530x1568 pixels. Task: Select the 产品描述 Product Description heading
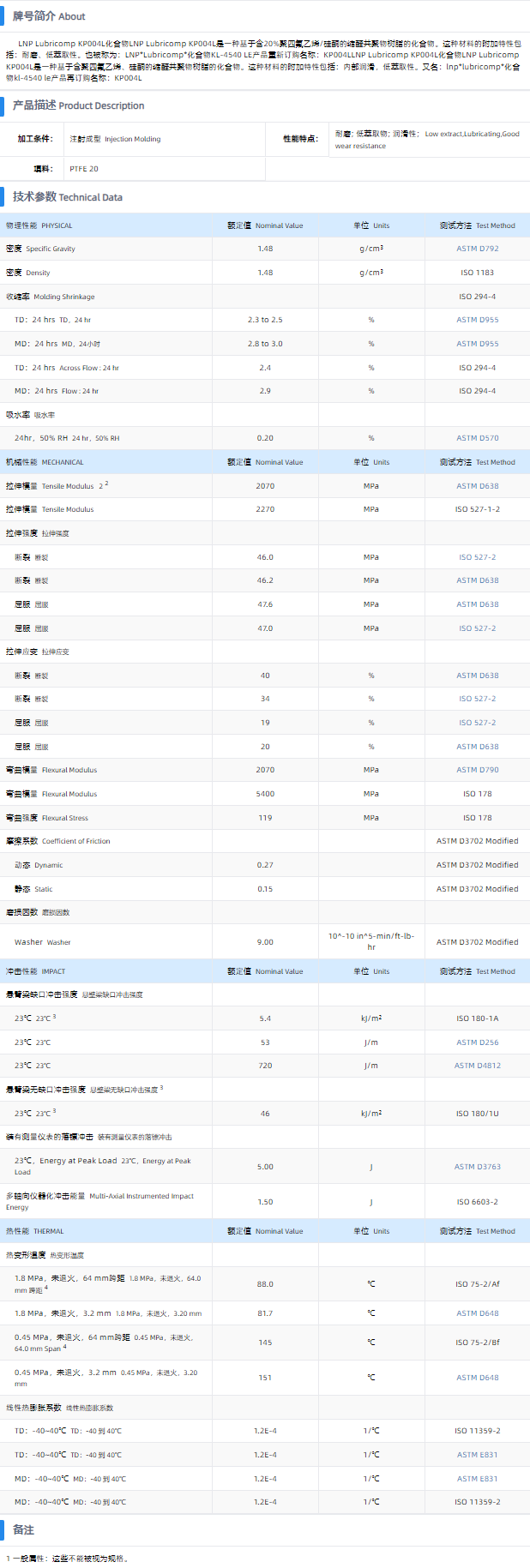click(x=78, y=105)
